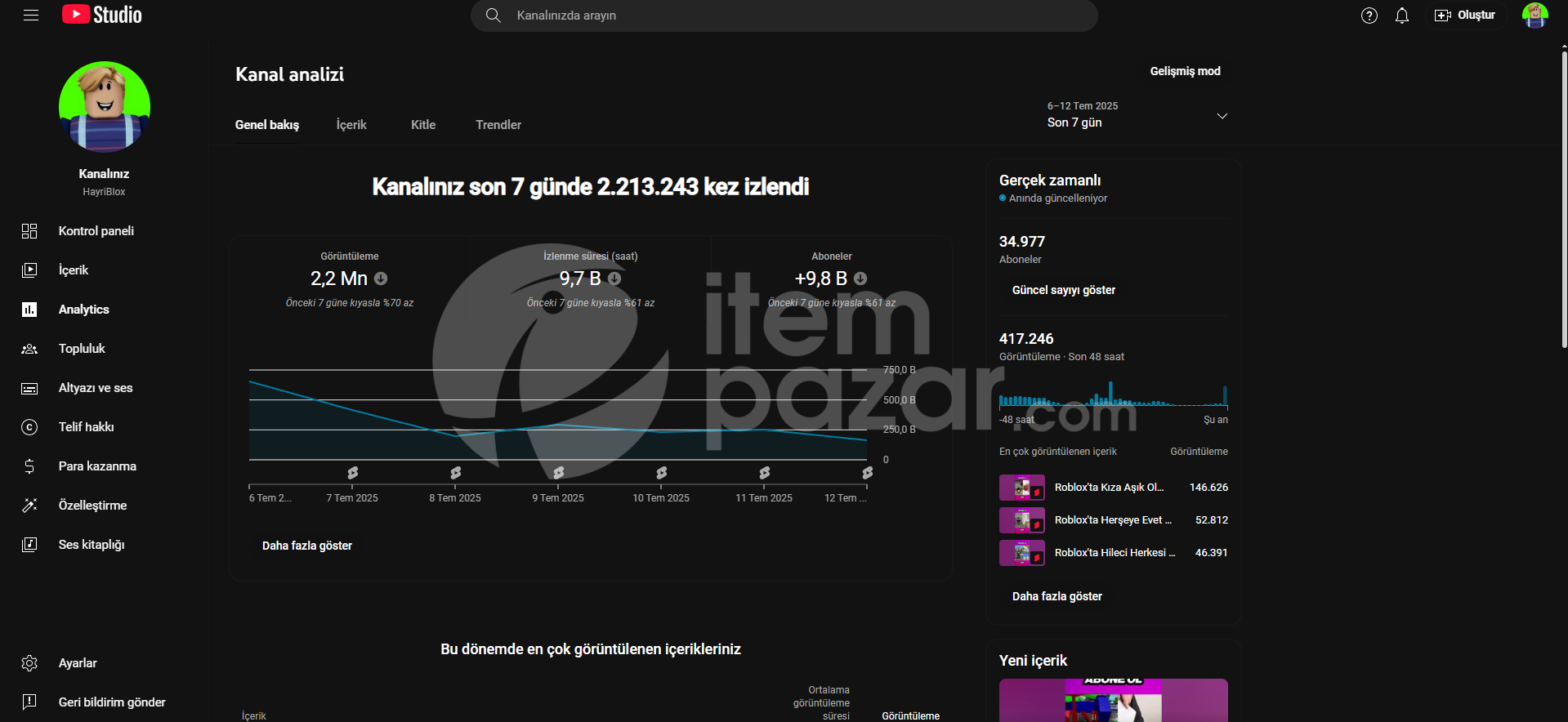The height and width of the screenshot is (722, 1568).
Task: Click the down arrow beside +9,8 B
Action: click(x=860, y=279)
